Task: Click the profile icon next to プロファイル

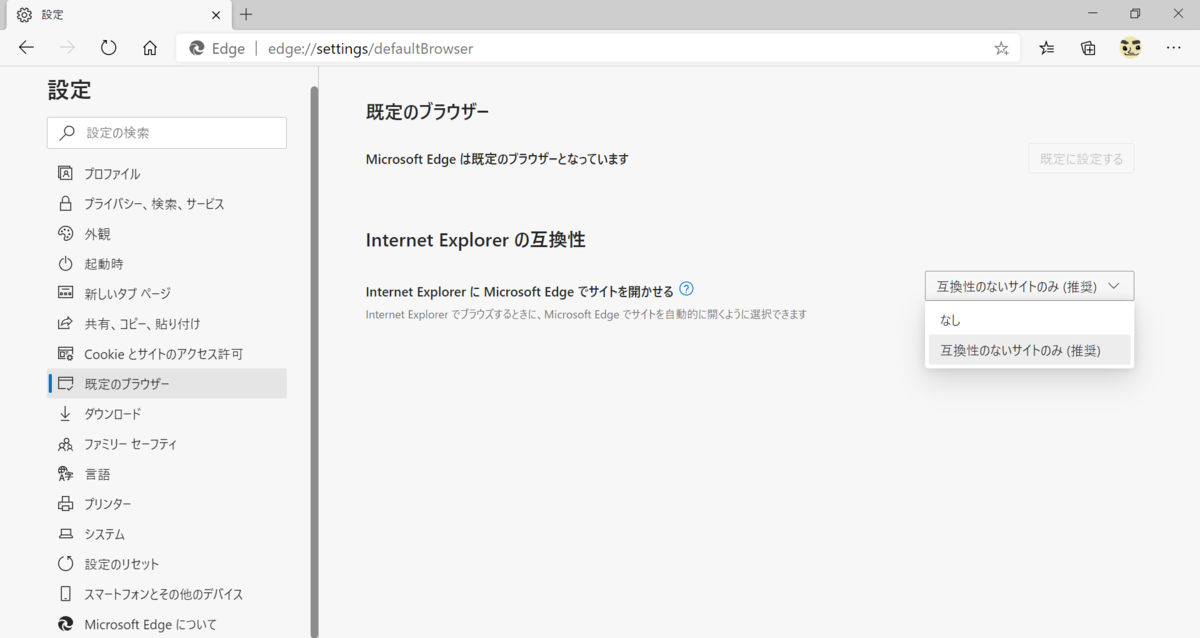Action: [x=66, y=173]
